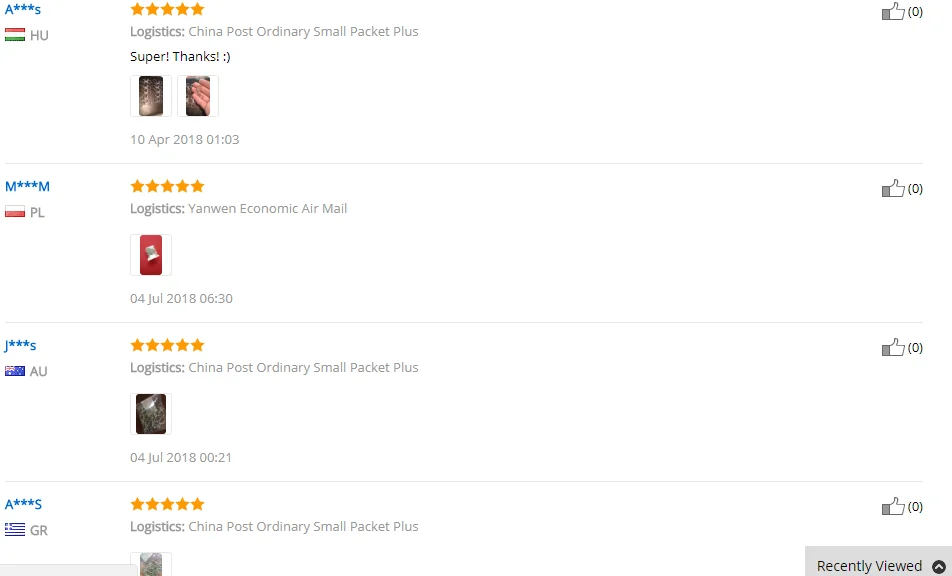
Task: Open hand photo in A***s HU review
Action: [x=198, y=96]
